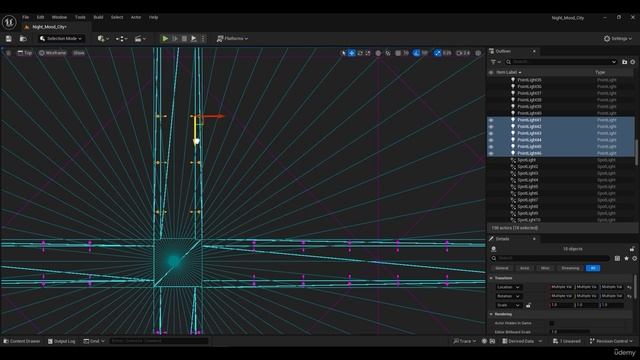Select the General details filter

(x=502, y=268)
